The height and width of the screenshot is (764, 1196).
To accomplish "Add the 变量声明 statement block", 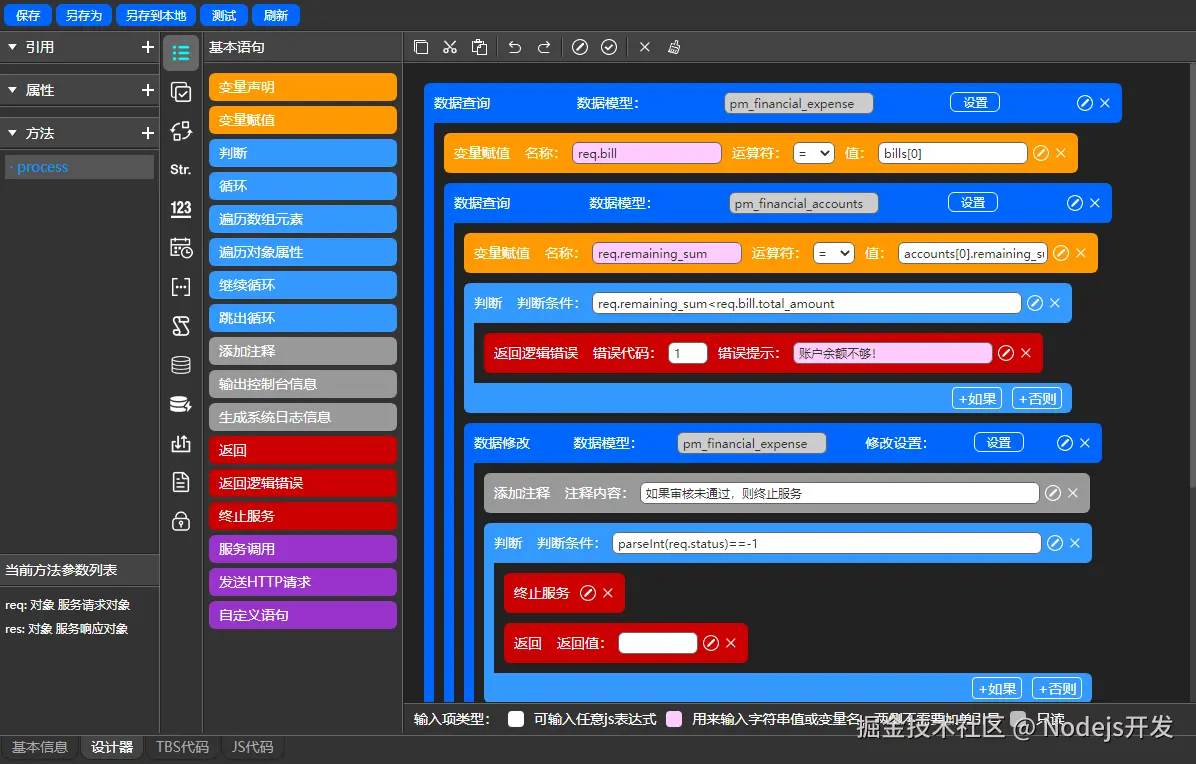I will click(303, 87).
